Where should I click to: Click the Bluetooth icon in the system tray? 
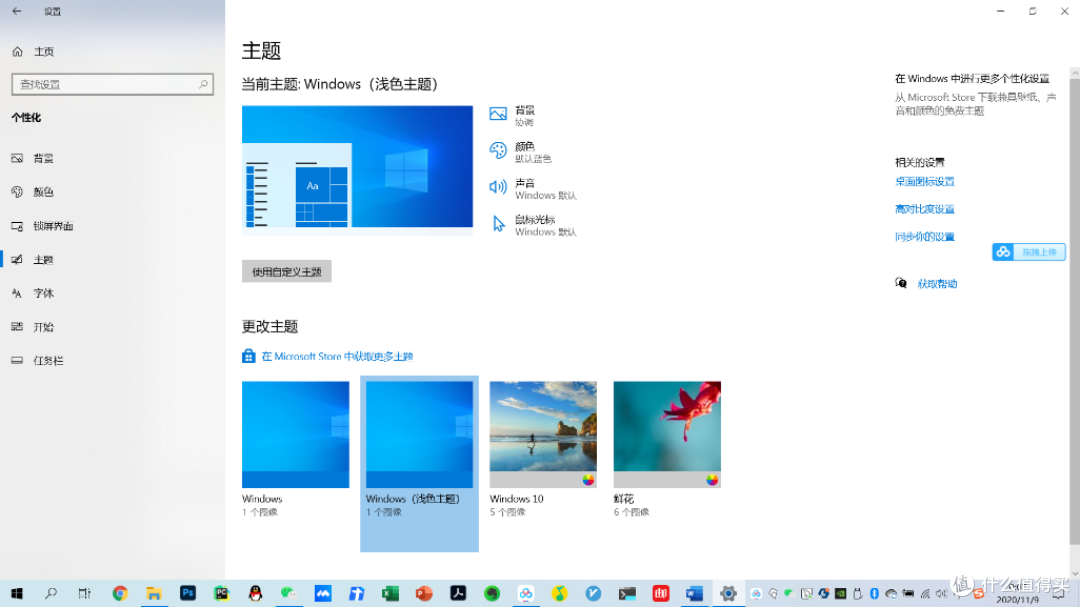pos(874,593)
